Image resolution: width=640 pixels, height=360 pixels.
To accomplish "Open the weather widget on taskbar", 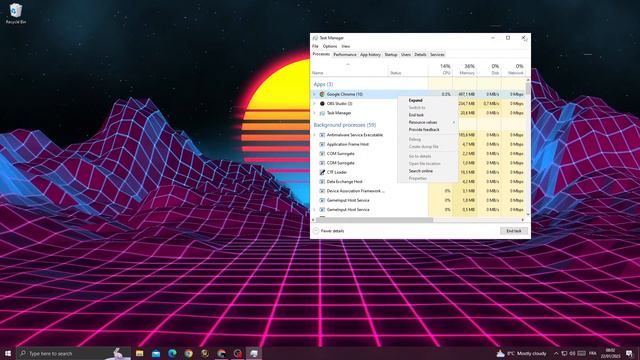I will click(x=522, y=353).
